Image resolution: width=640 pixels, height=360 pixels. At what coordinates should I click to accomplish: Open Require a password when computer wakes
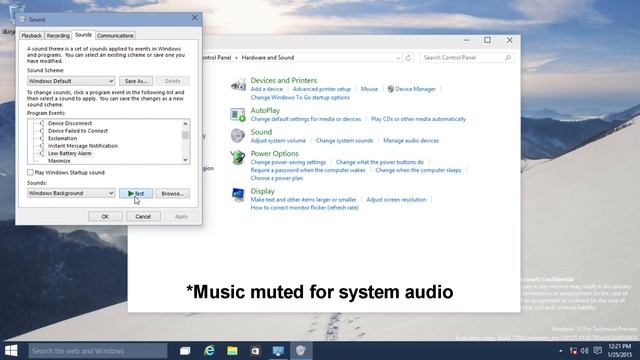pyautogui.click(x=308, y=170)
